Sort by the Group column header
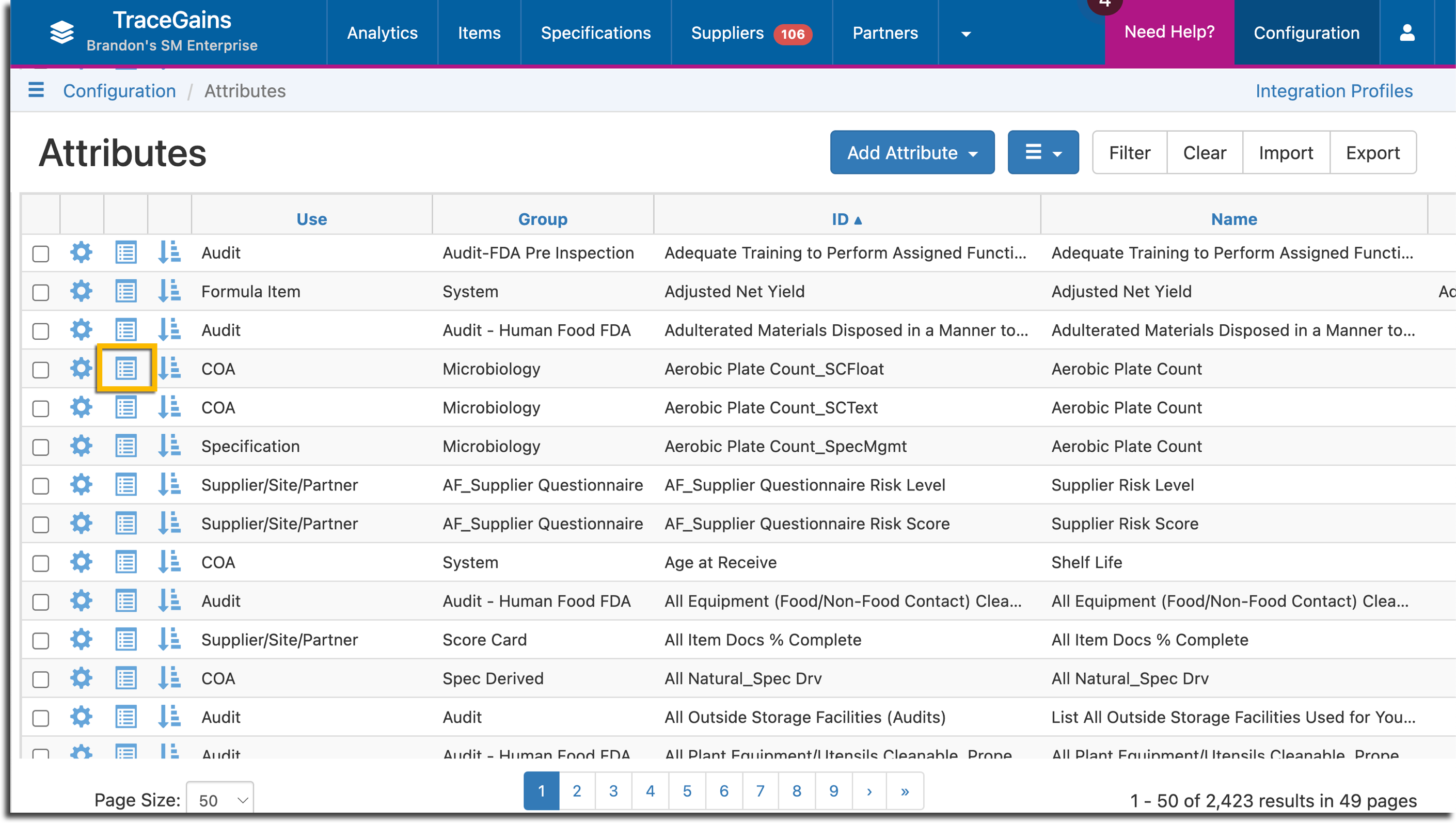1456x823 pixels. pyautogui.click(x=543, y=219)
